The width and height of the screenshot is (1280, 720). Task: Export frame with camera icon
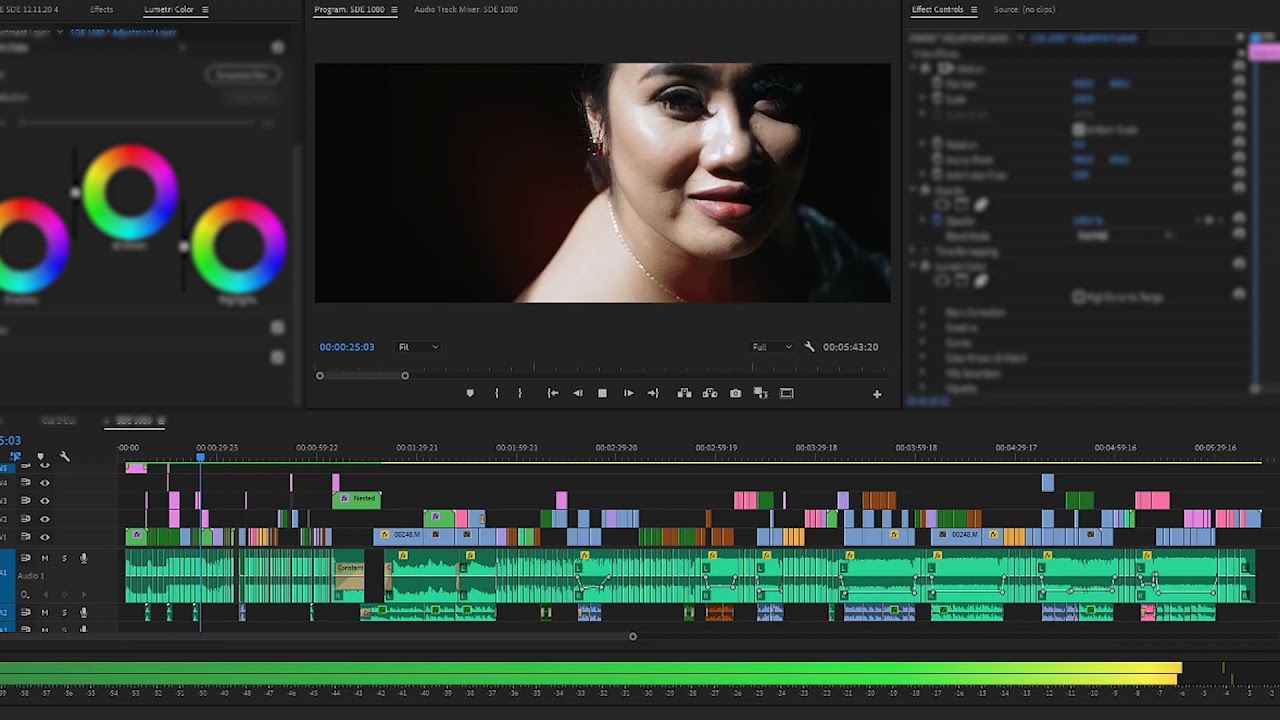736,393
